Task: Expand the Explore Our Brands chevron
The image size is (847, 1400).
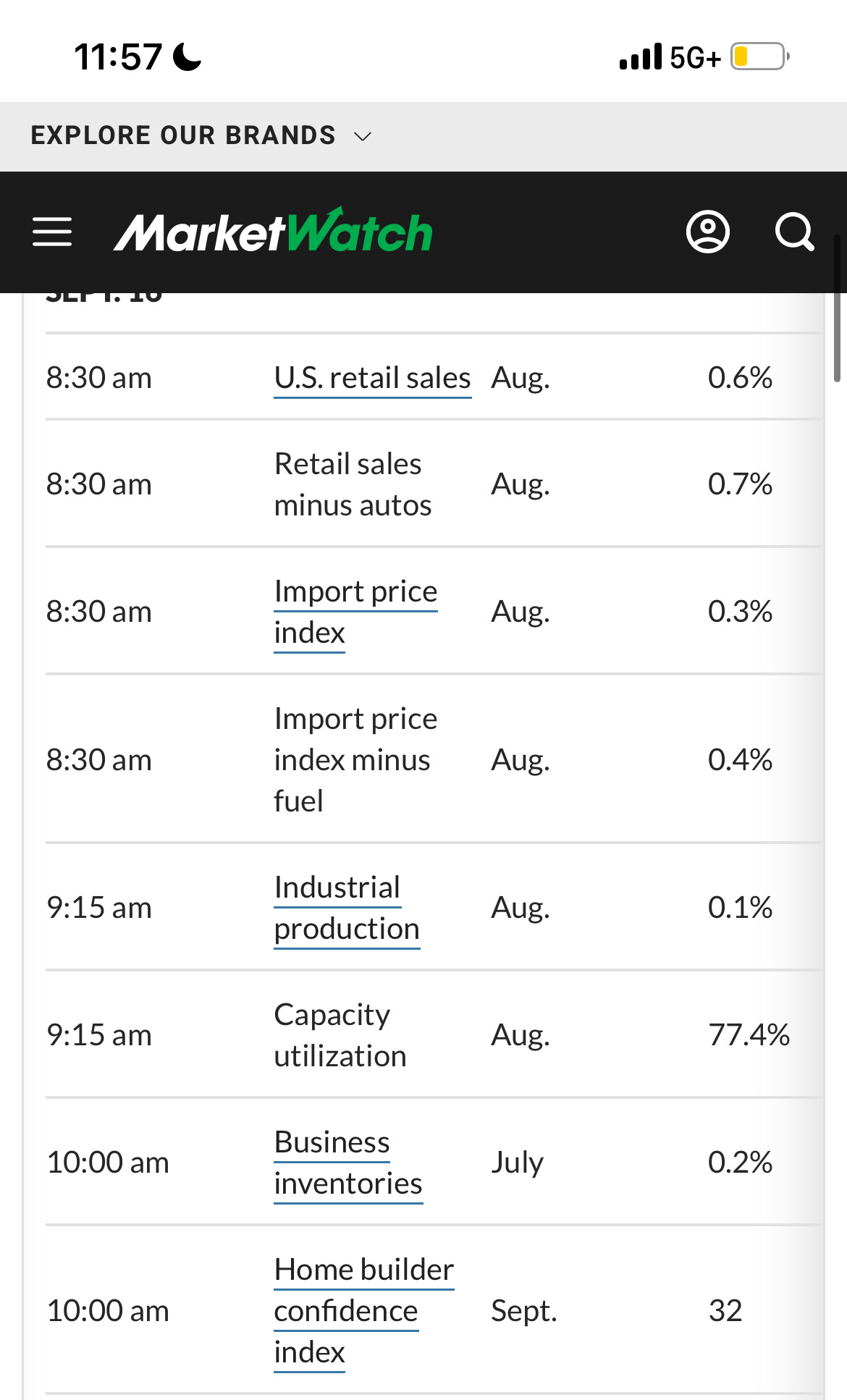Action: [x=363, y=136]
